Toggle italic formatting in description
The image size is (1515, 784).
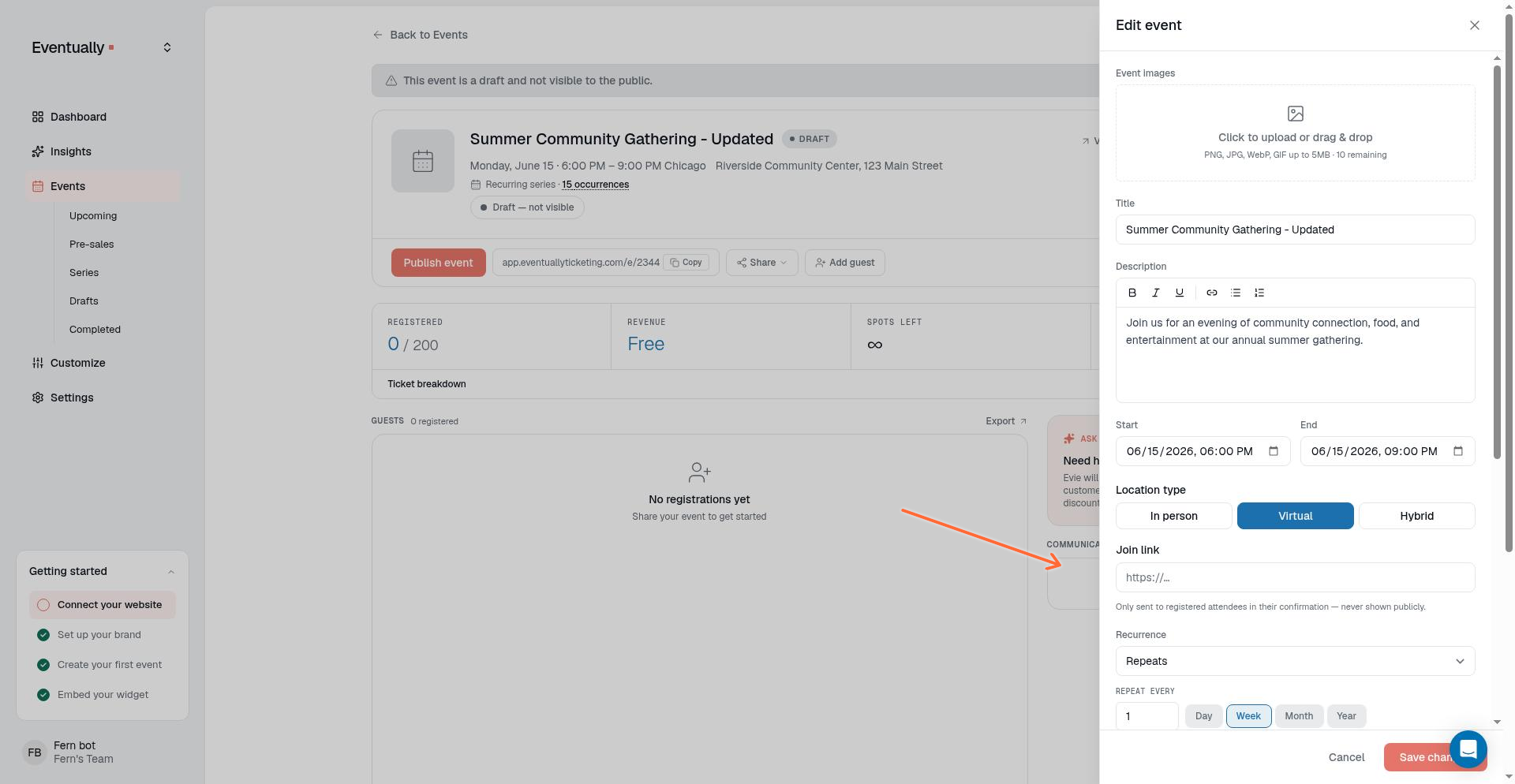(1156, 293)
